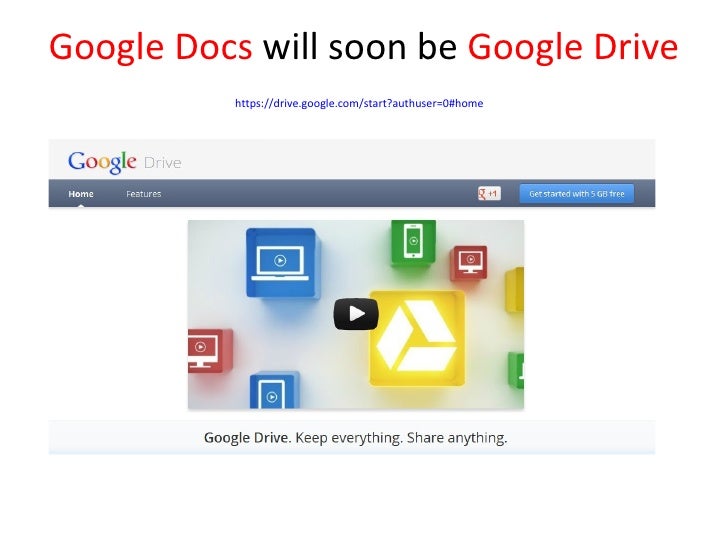This screenshot has width=728, height=546.
Task: Switch to the Features tab
Action: coord(143,194)
